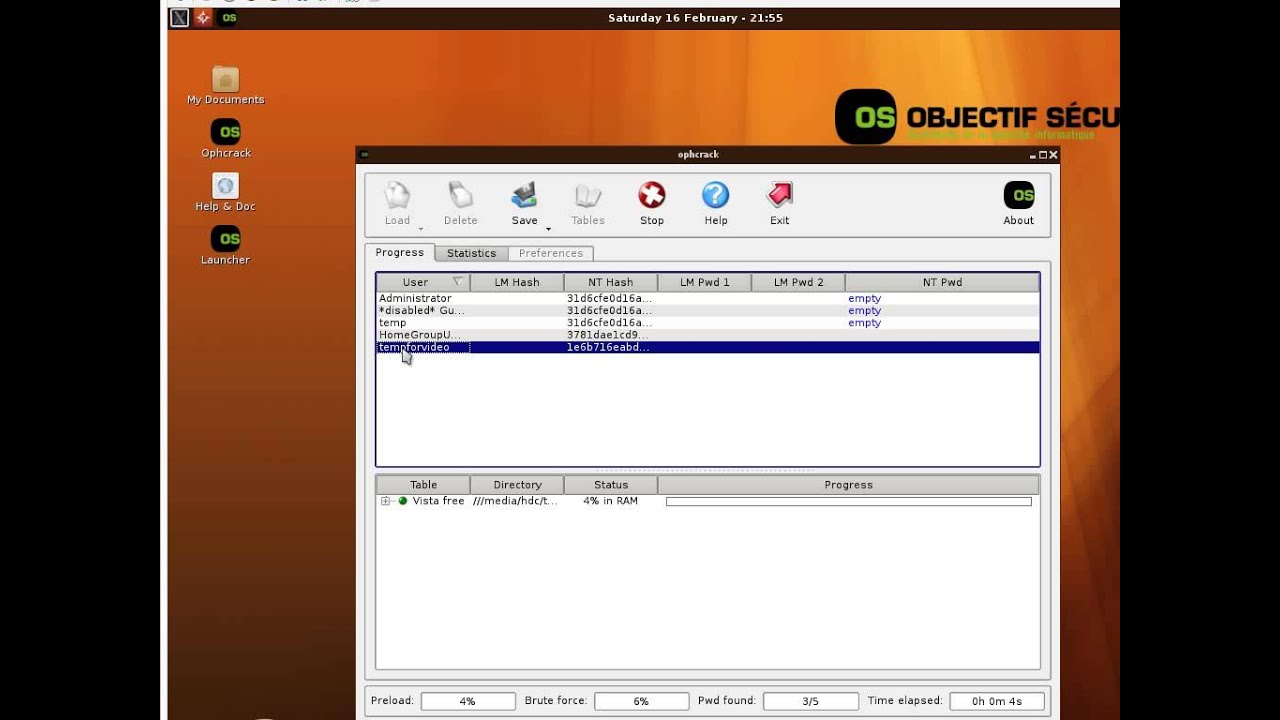This screenshot has width=1280, height=720.
Task: Open My Documents desktop folder icon
Action: pos(225,79)
